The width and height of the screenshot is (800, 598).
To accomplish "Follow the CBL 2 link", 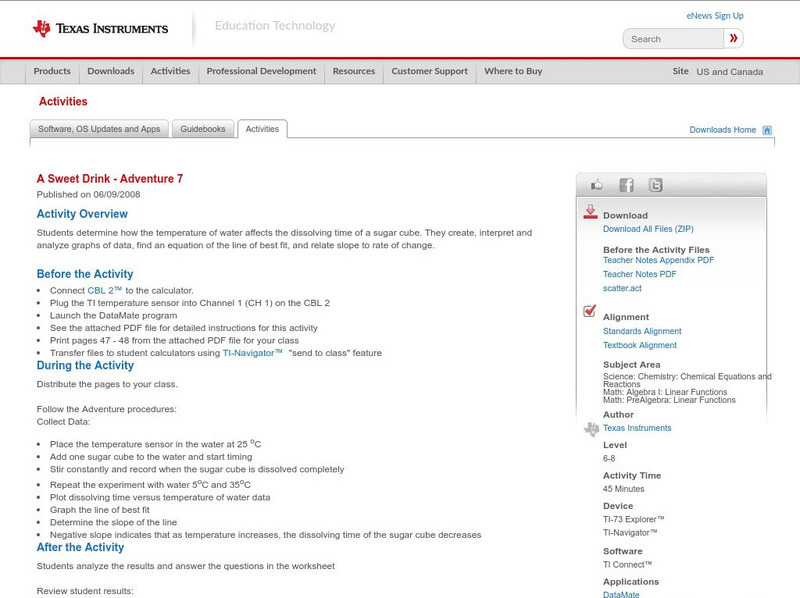I will [x=105, y=290].
